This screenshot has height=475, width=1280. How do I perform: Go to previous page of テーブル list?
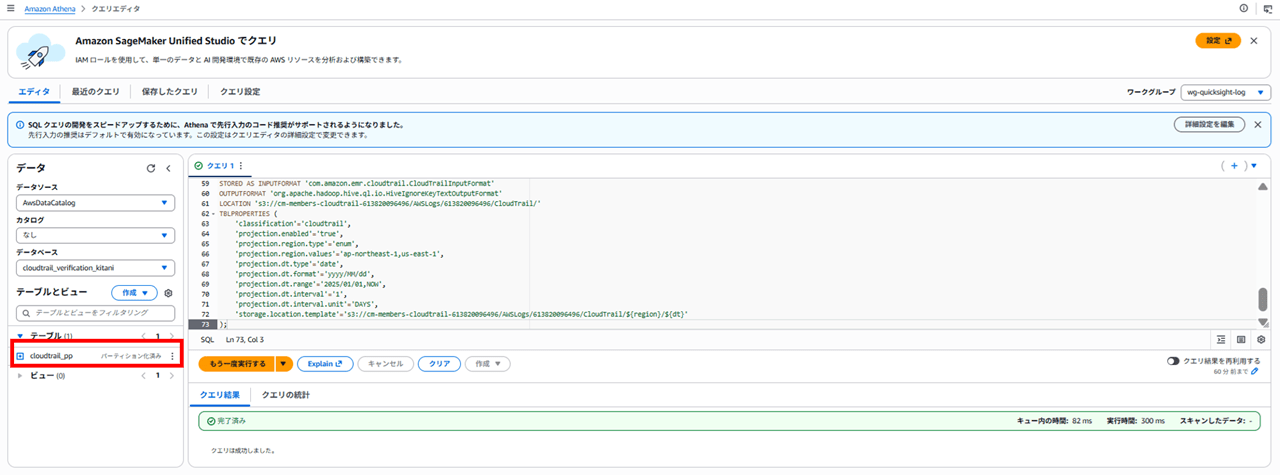point(145,336)
